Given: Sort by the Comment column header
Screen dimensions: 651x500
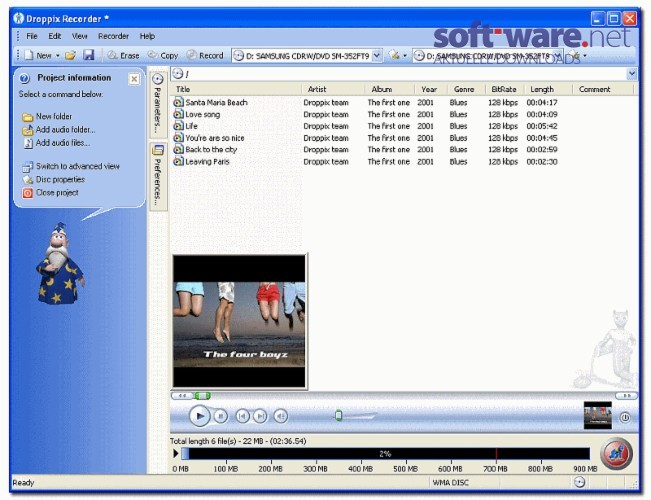Looking at the screenshot, I should tap(603, 89).
